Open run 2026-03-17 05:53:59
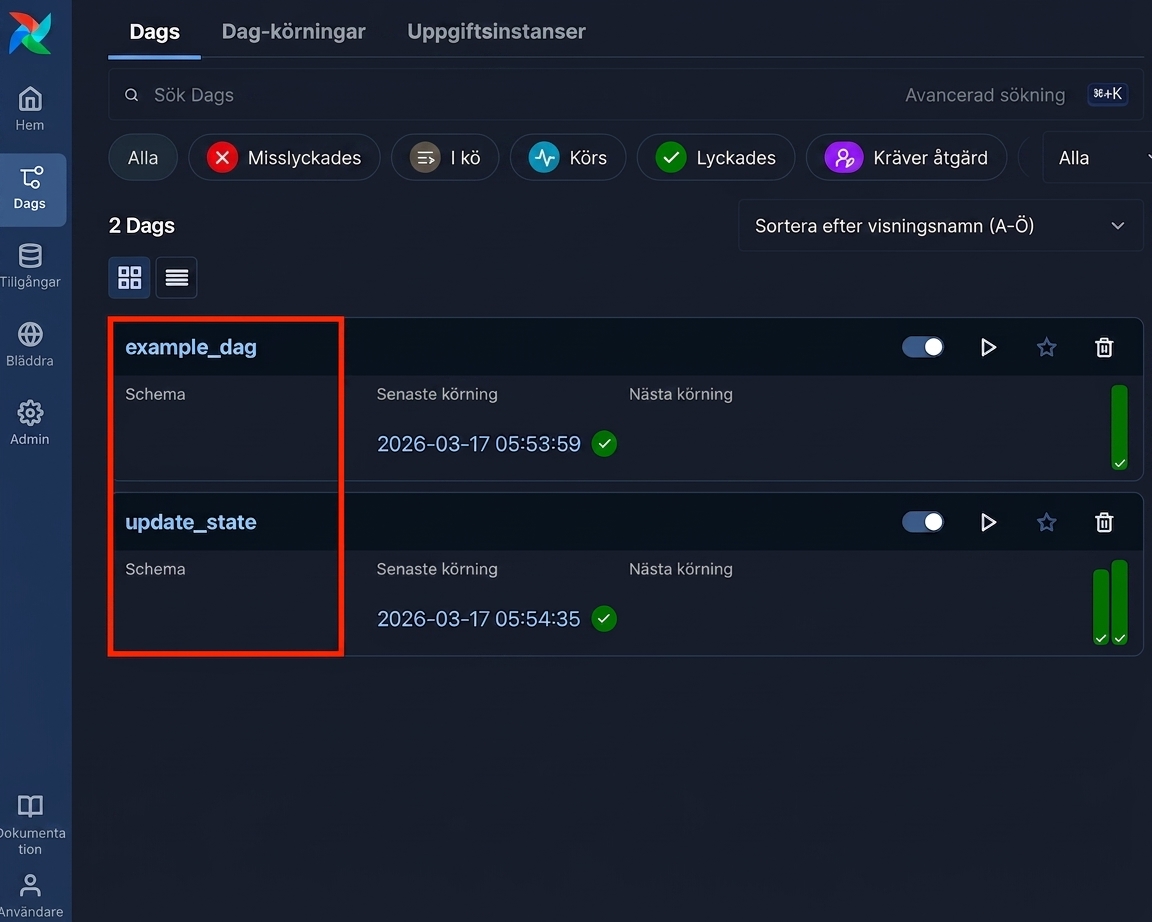 (478, 444)
